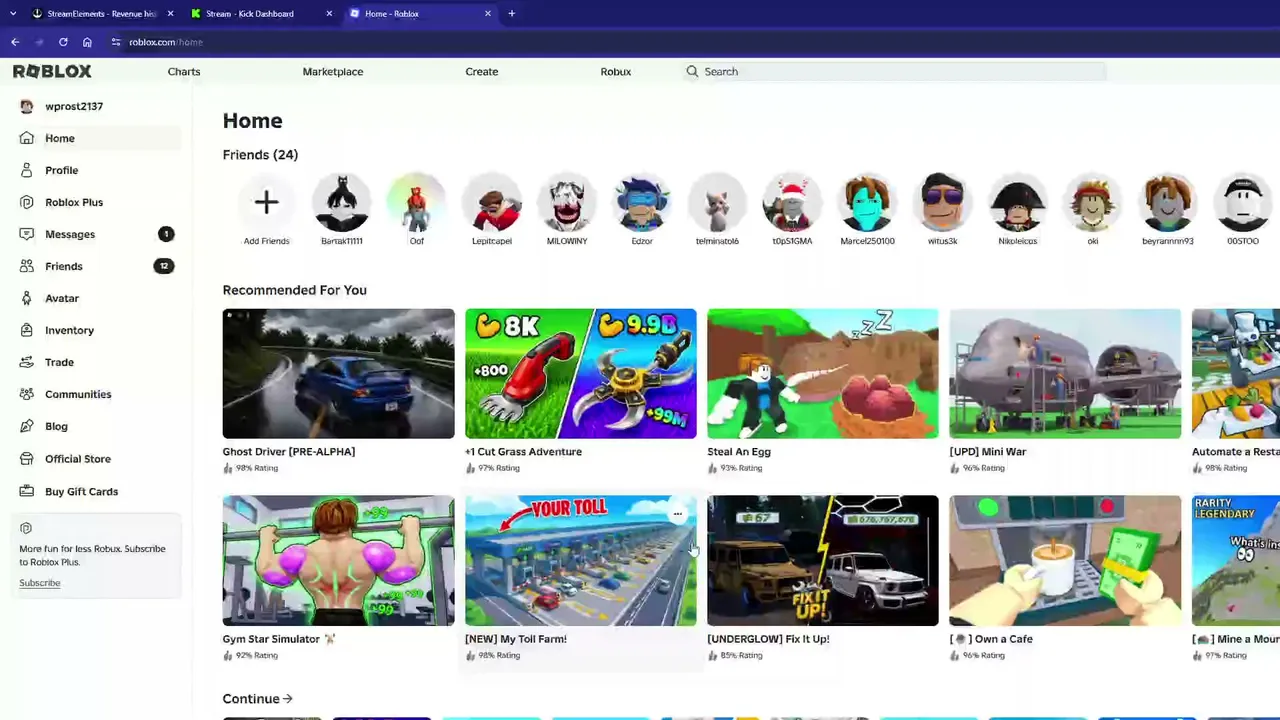Open the Continue section link
The image size is (1280, 720).
[x=257, y=699]
